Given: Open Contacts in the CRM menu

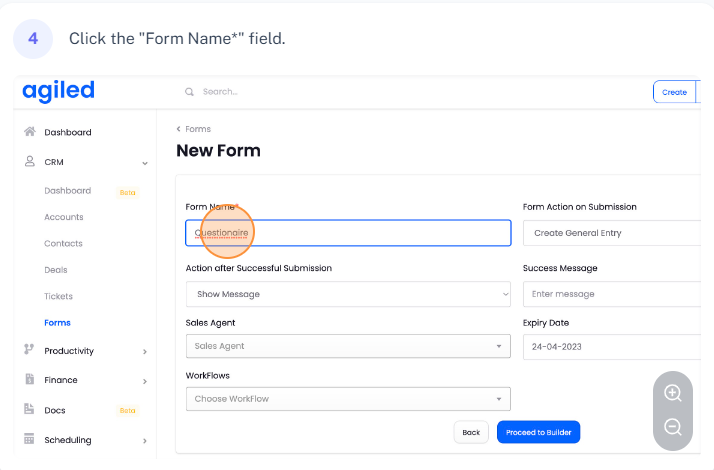Looking at the screenshot, I should click(63, 243).
